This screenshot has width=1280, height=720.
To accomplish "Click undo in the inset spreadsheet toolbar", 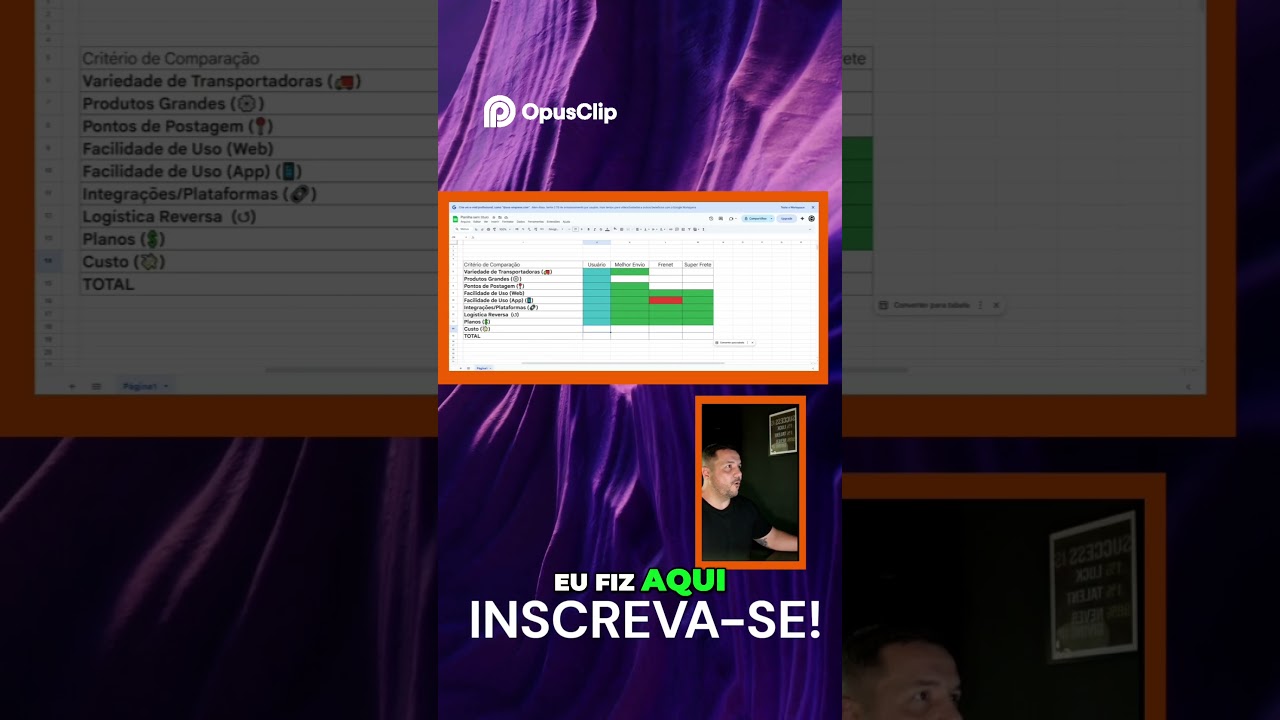I will pyautogui.click(x=474, y=229).
